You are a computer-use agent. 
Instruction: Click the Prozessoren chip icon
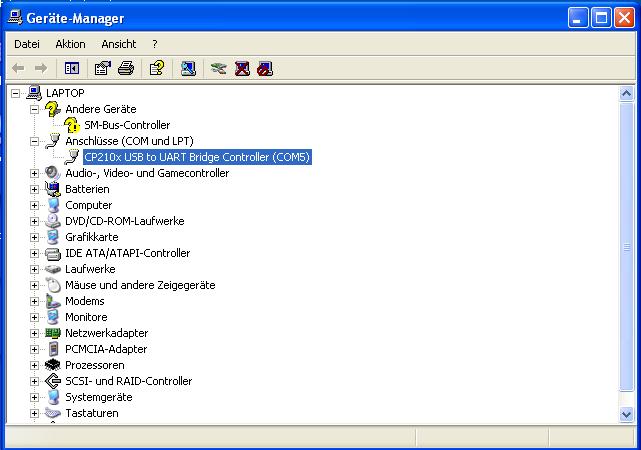[x=53, y=365]
